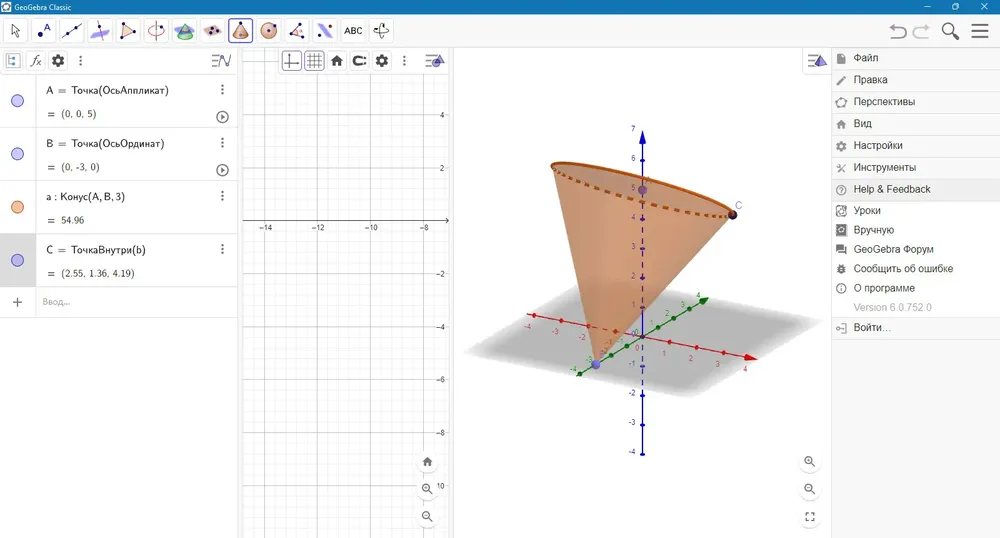1000x538 pixels.
Task: Select the Move arrow tool
Action: point(16,31)
